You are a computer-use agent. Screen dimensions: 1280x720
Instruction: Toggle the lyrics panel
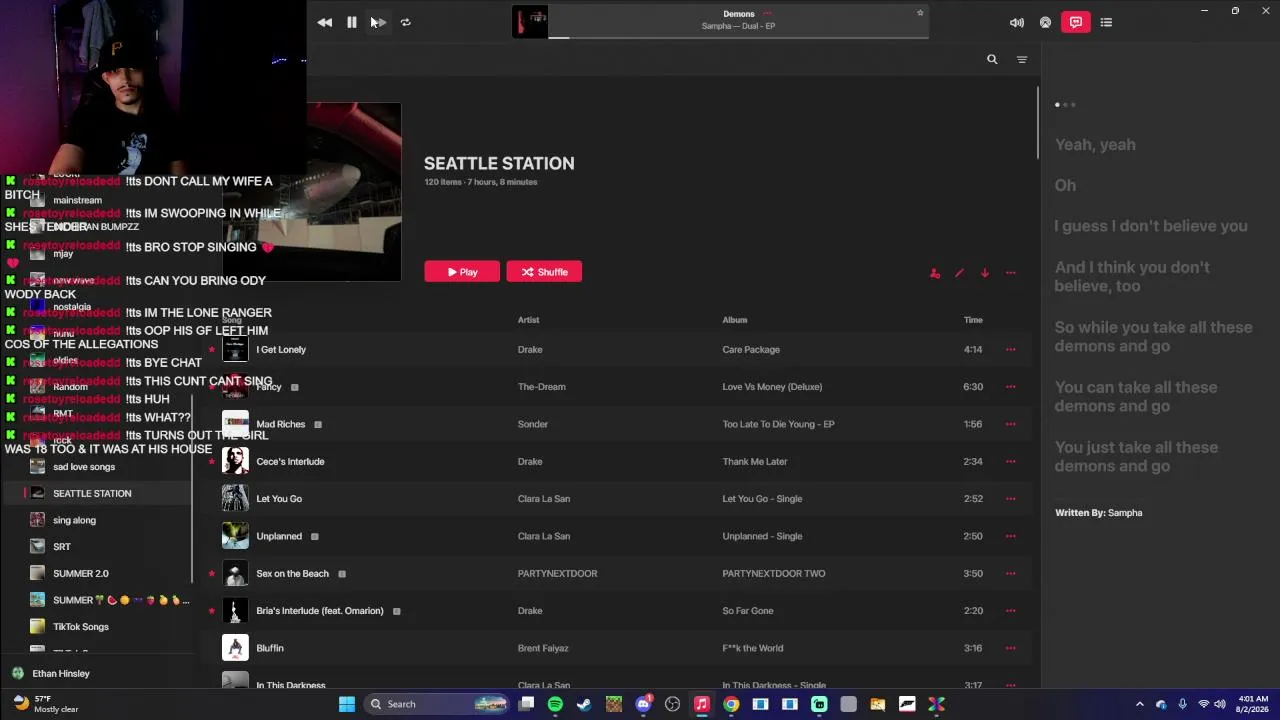point(1076,22)
